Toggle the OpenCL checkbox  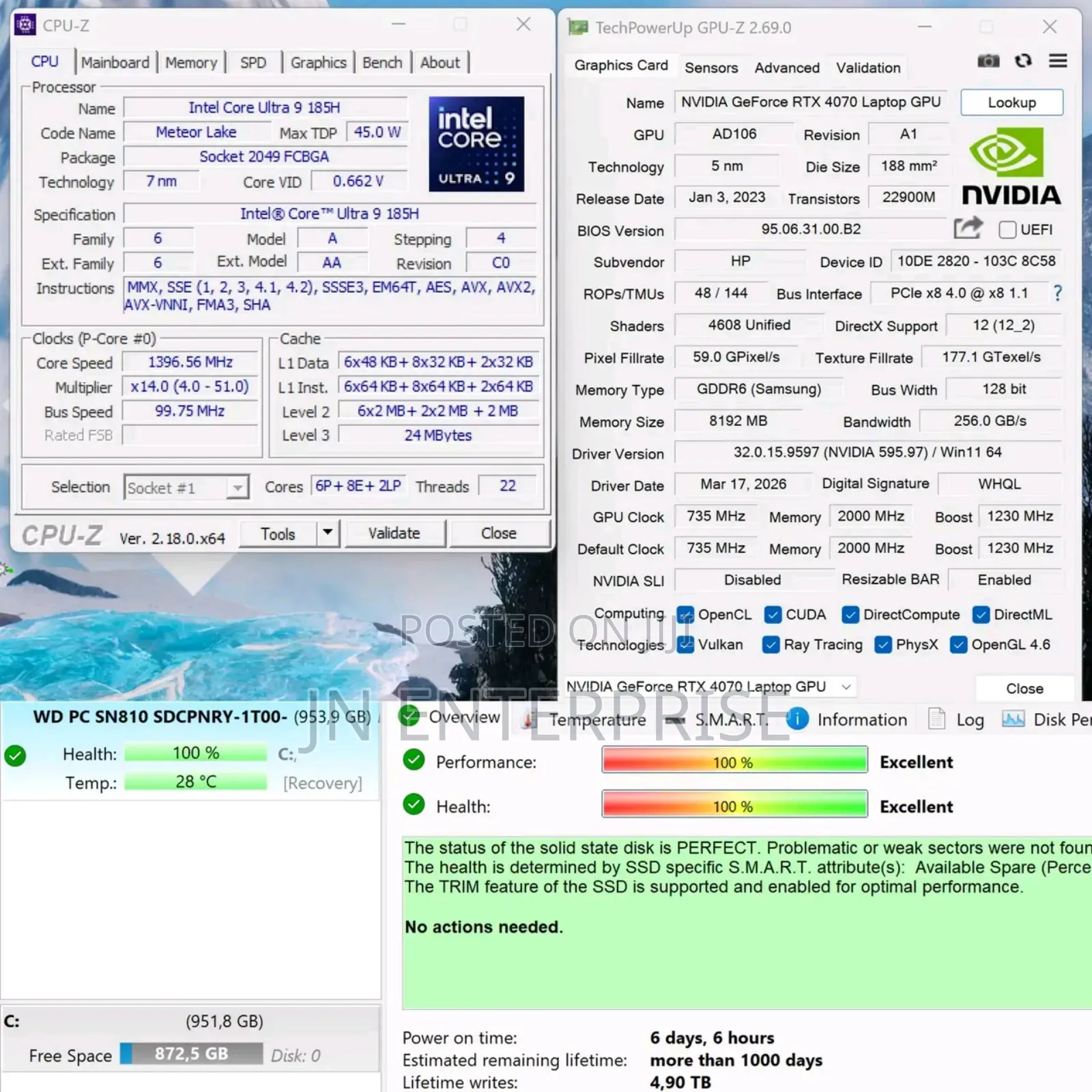coord(685,614)
